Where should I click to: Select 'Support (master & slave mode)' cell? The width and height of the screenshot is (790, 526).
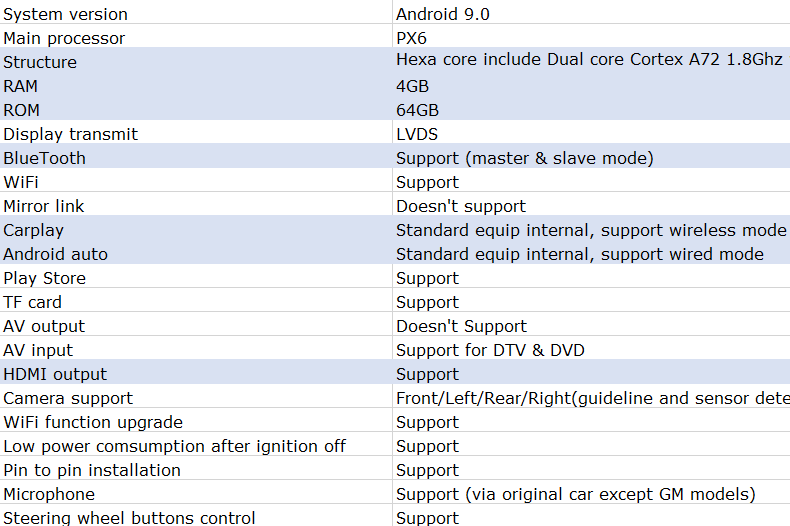pos(524,158)
